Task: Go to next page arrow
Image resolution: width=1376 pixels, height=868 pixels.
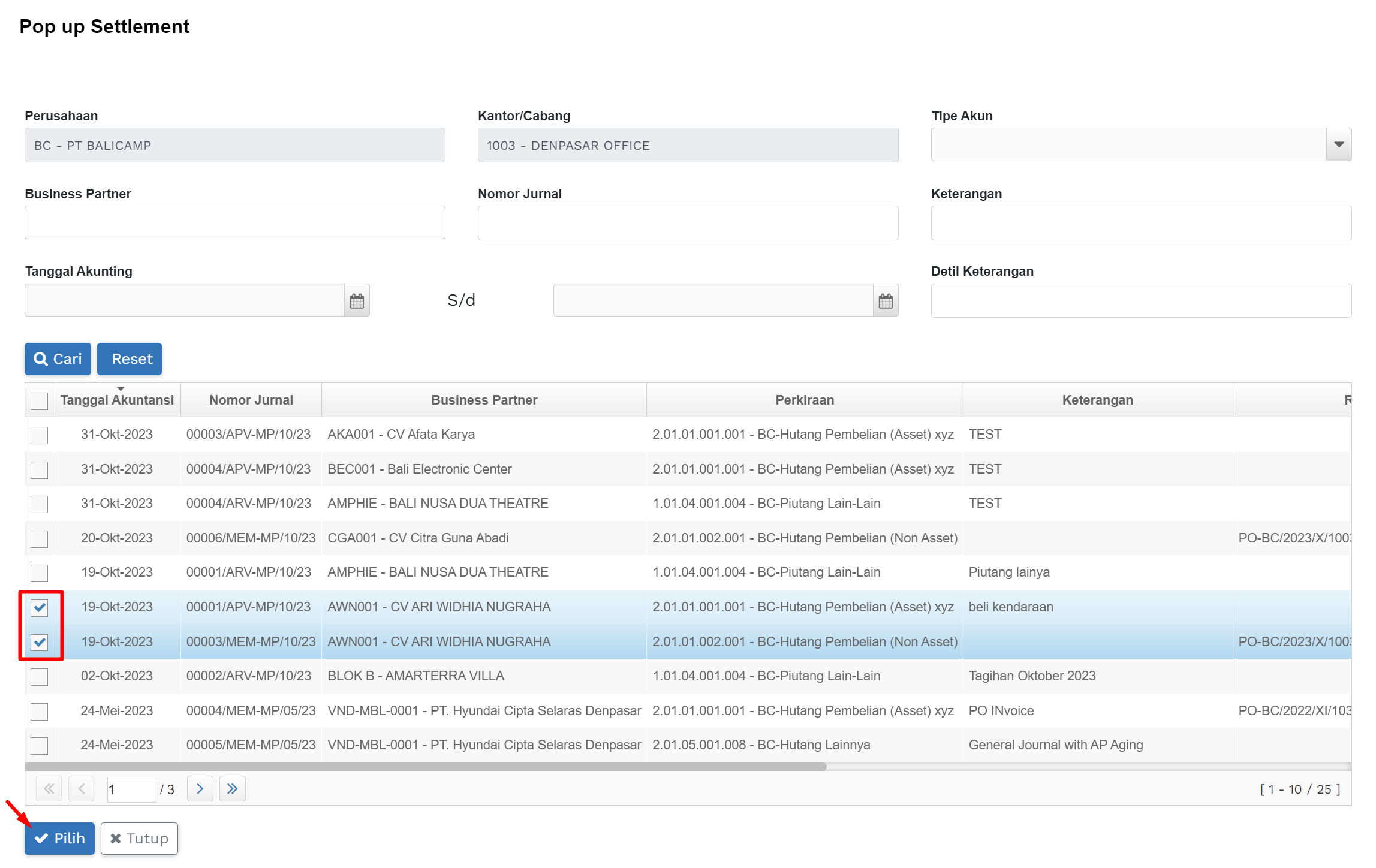Action: (x=200, y=789)
